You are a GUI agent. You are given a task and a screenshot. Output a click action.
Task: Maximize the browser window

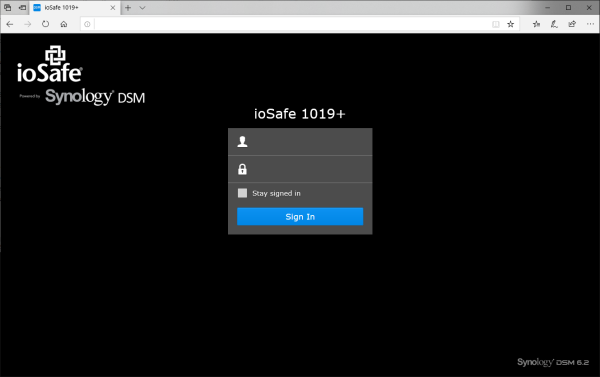568,7
